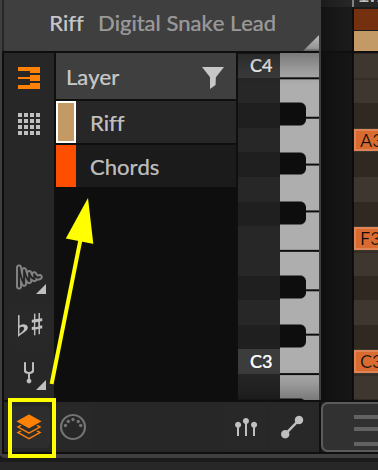Open the flat/sharp note naming icon

(x=30, y=325)
